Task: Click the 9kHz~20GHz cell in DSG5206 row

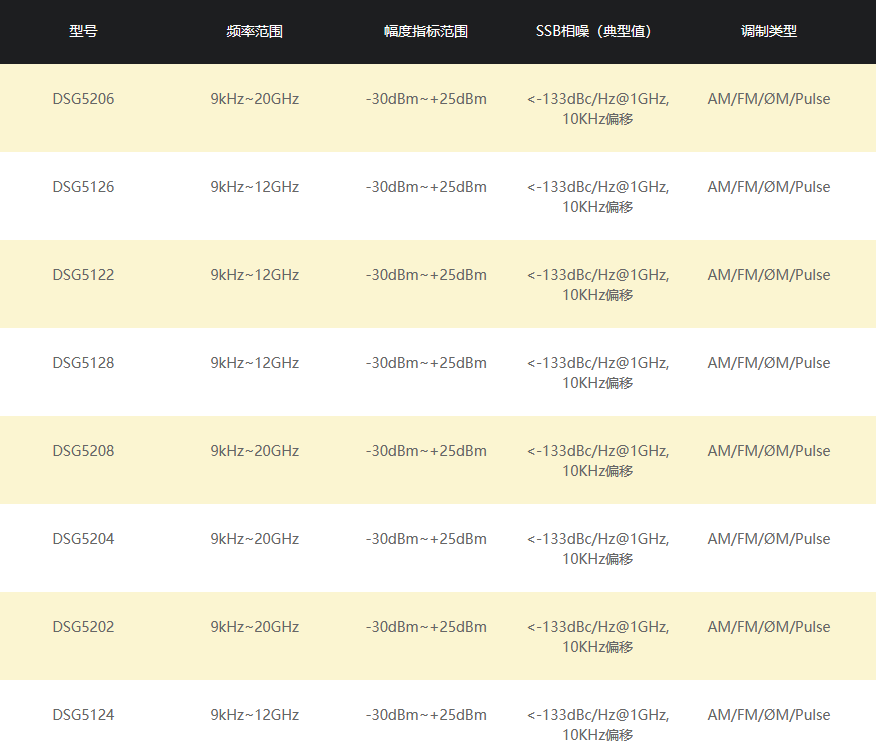Action: [x=254, y=99]
